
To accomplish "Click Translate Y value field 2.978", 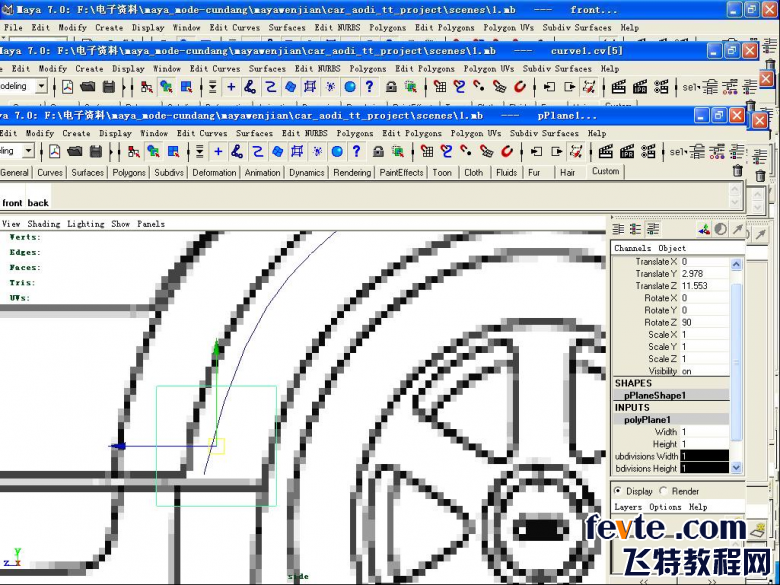I will tap(704, 274).
